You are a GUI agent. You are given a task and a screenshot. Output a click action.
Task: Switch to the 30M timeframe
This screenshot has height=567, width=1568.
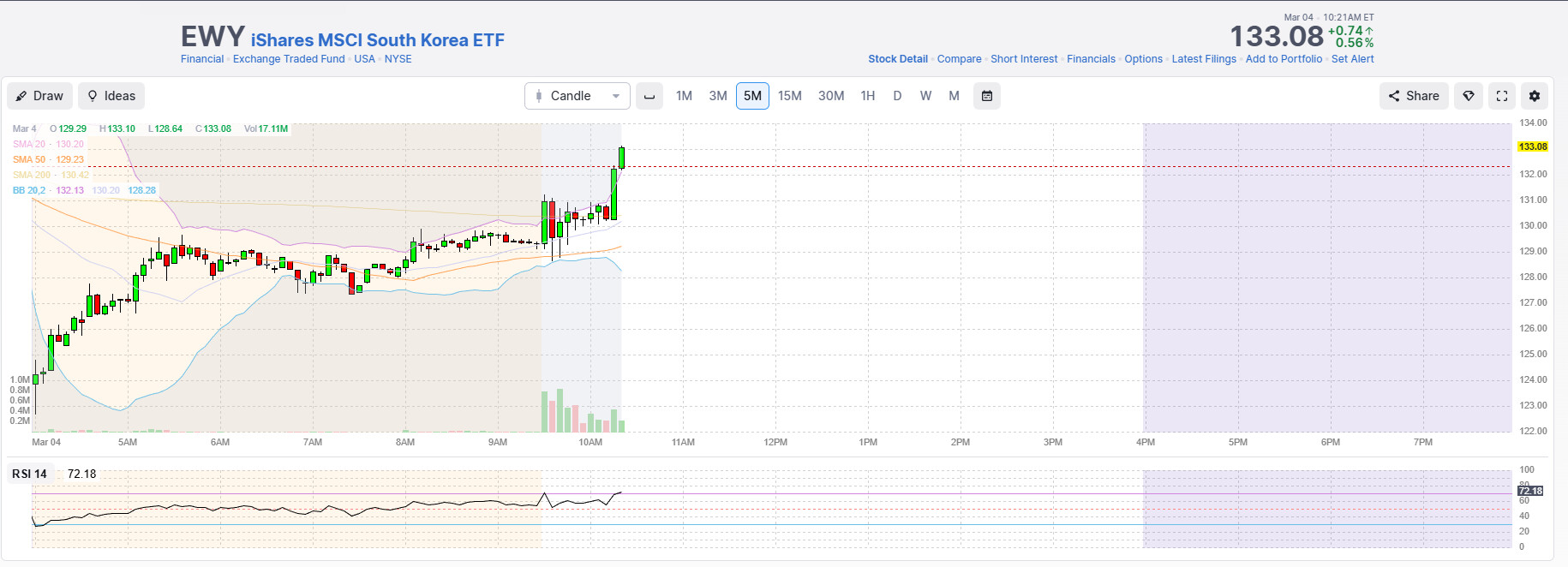pyautogui.click(x=831, y=96)
